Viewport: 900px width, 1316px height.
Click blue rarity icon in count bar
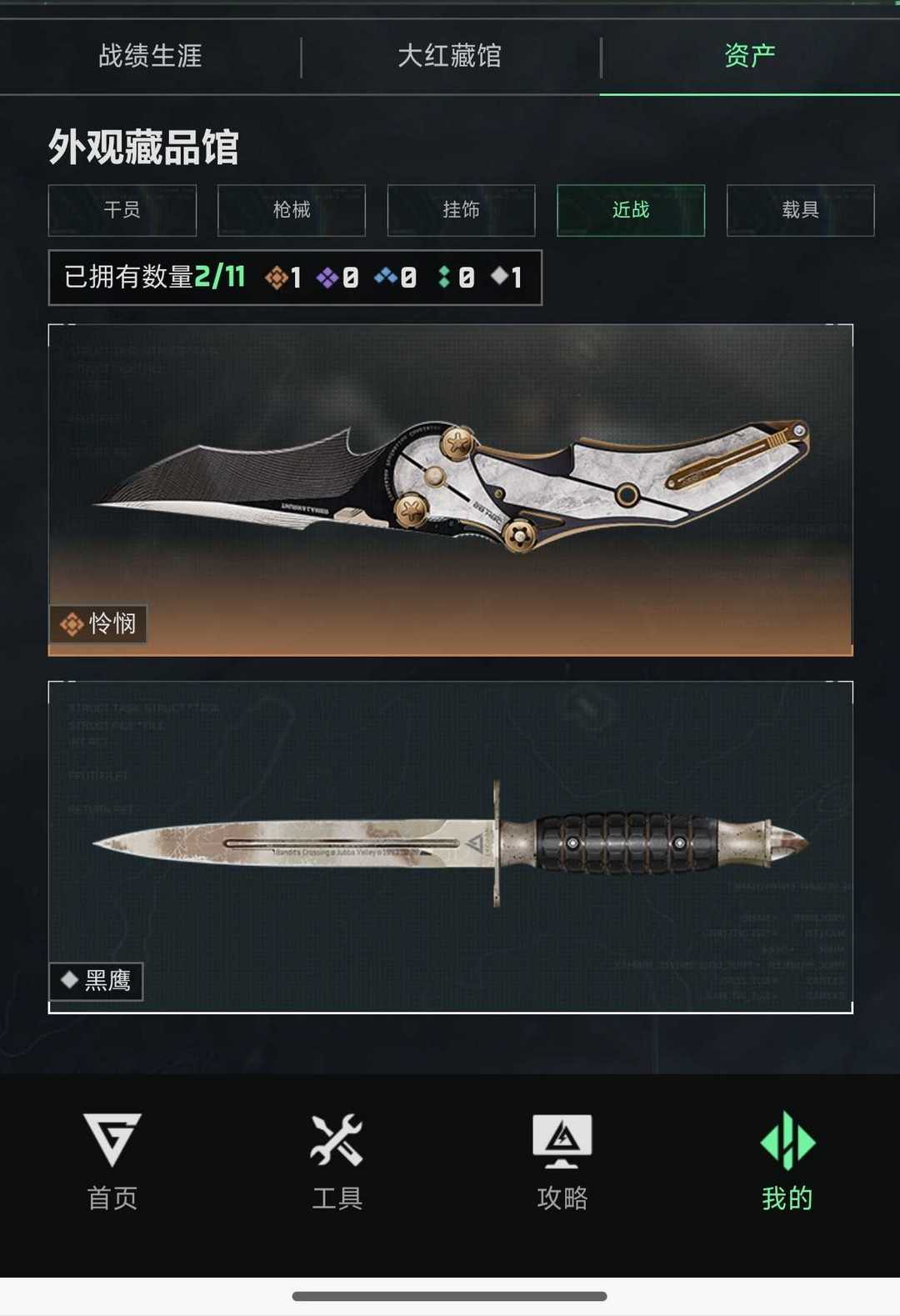pos(385,276)
